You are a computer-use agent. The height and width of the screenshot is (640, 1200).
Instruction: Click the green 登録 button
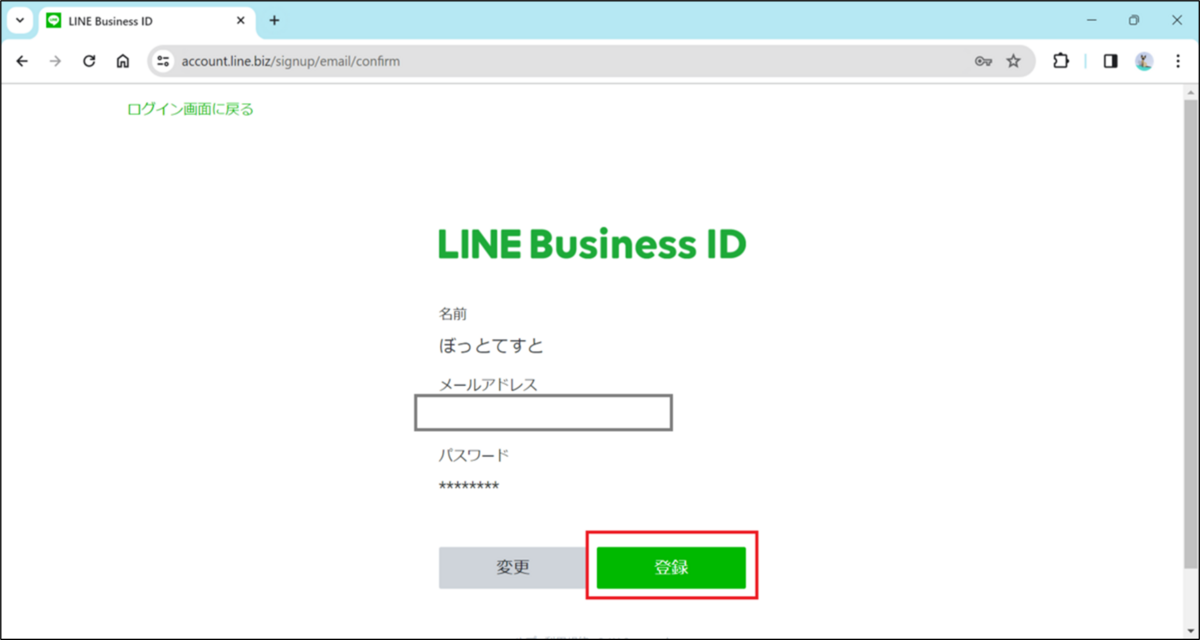point(671,568)
